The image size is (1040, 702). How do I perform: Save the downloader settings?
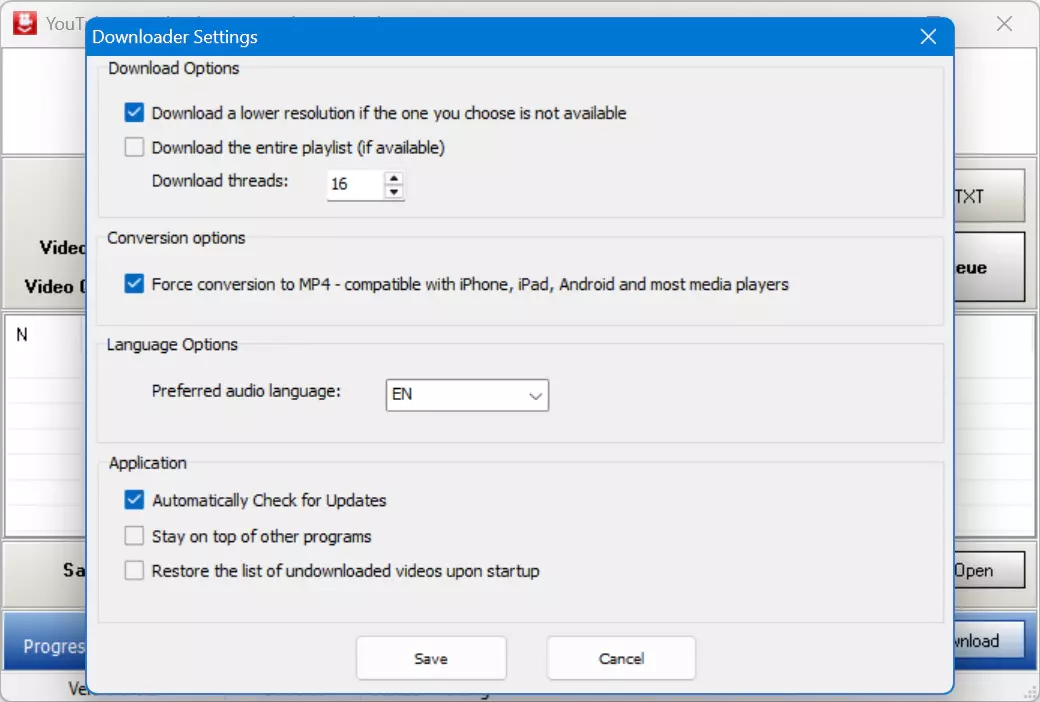[x=431, y=658]
